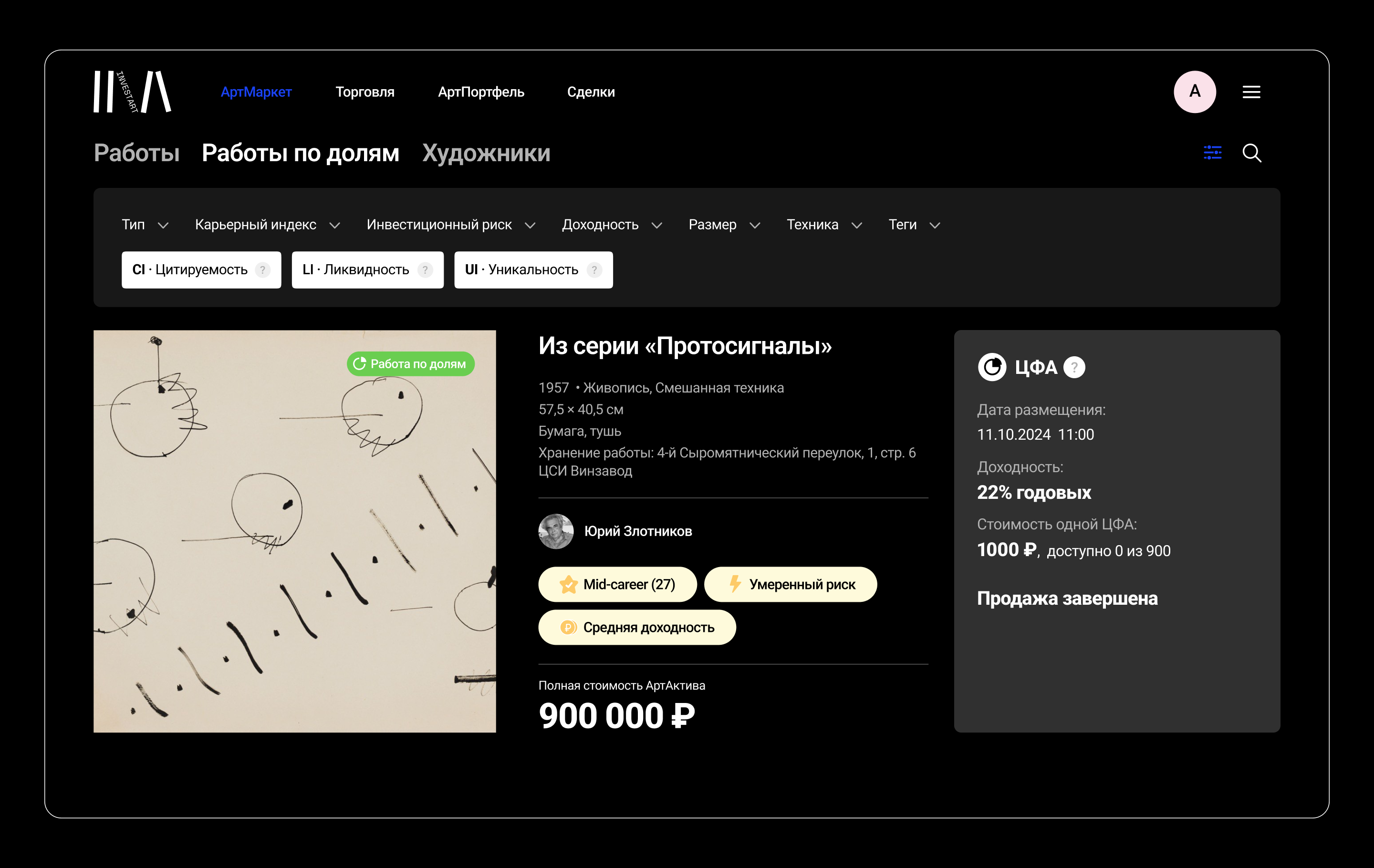Screen dimensions: 1374x868
Task: Click Умеренный риск badge
Action: tap(790, 585)
